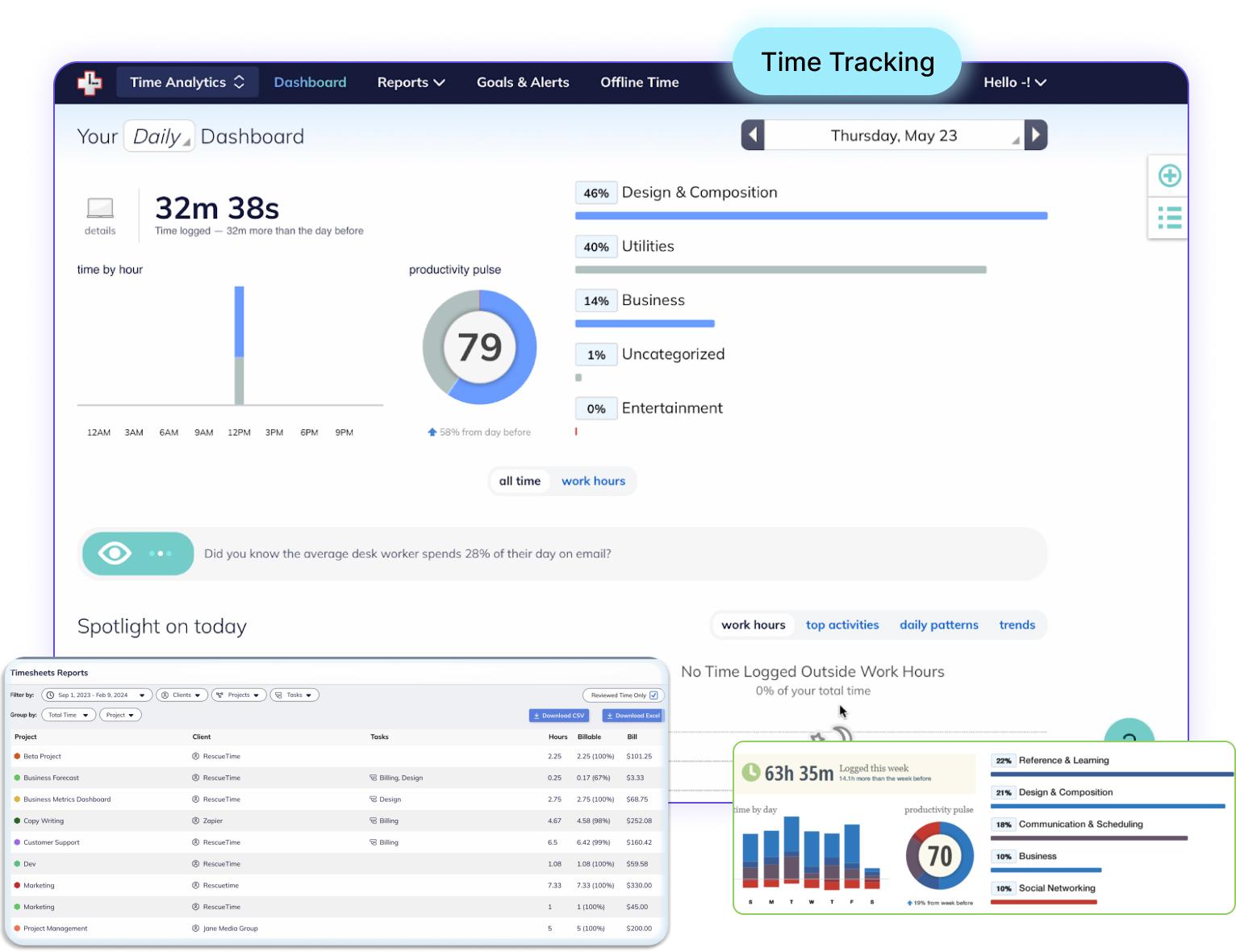Open the Total Time group-by dropdown

point(69,715)
